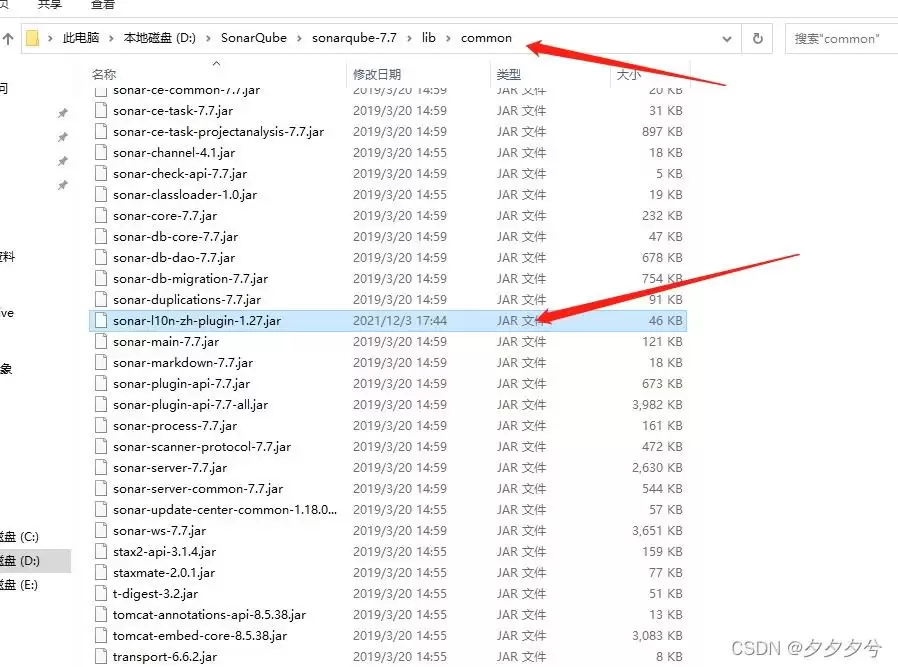The width and height of the screenshot is (898, 667).
Task: Select file icon of sonar-channel-4.1.jar
Action: point(101,152)
